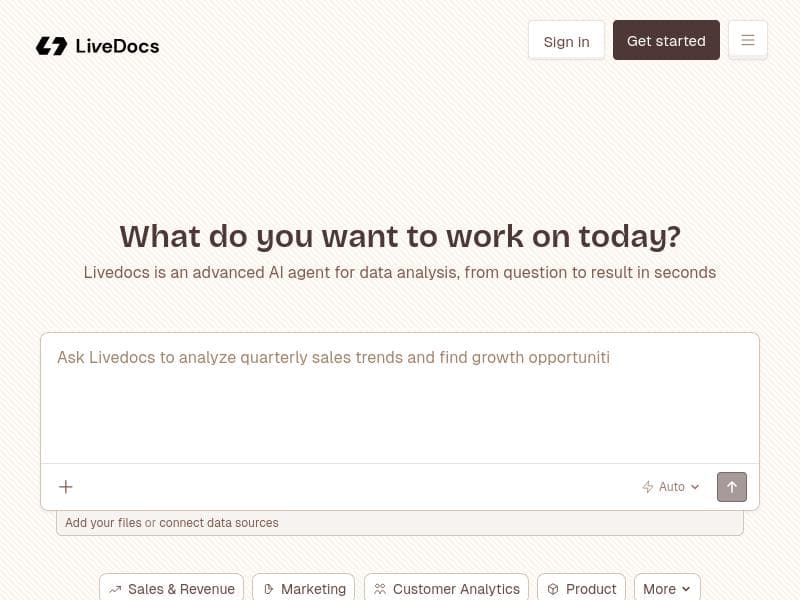800x600 pixels.
Task: Expand the More categories dropdown
Action: click(667, 589)
